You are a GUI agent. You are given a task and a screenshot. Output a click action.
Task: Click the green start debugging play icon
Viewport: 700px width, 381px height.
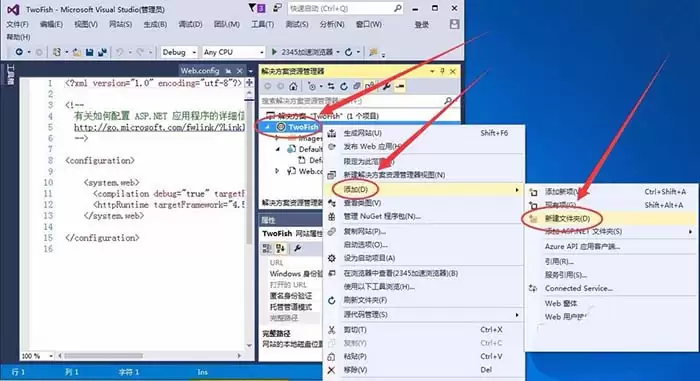point(274,52)
